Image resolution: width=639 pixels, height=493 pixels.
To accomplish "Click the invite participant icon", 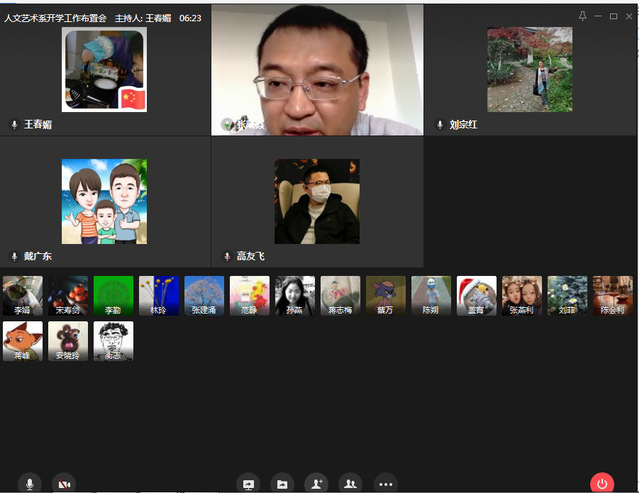I will (x=316, y=483).
